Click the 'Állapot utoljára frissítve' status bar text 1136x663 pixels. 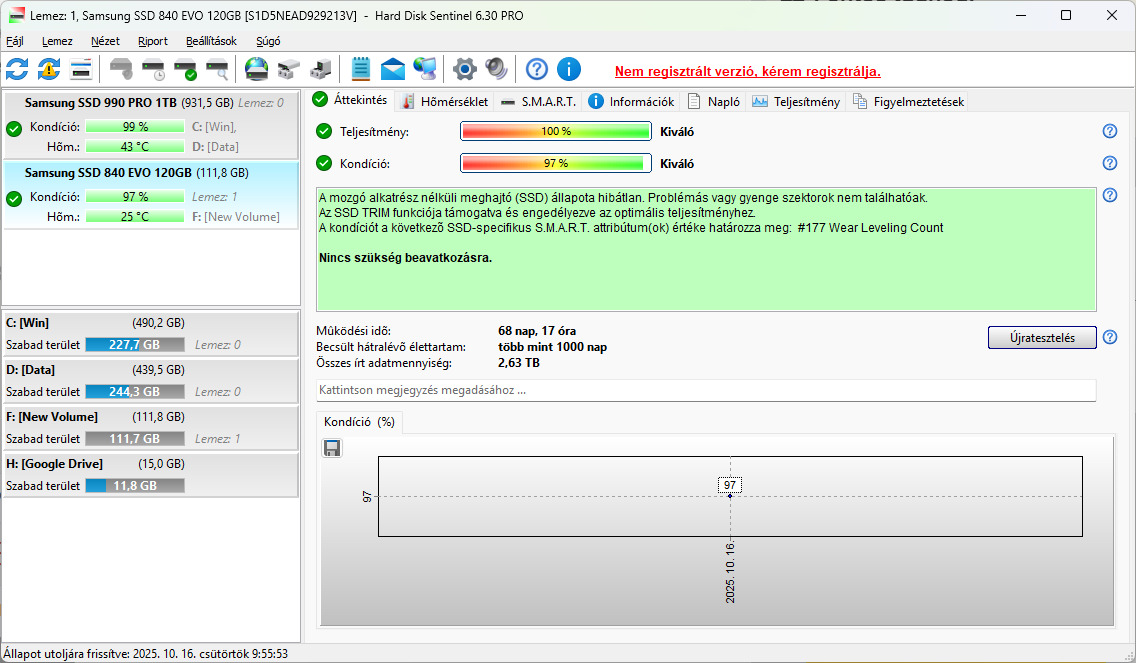pyautogui.click(x=146, y=654)
